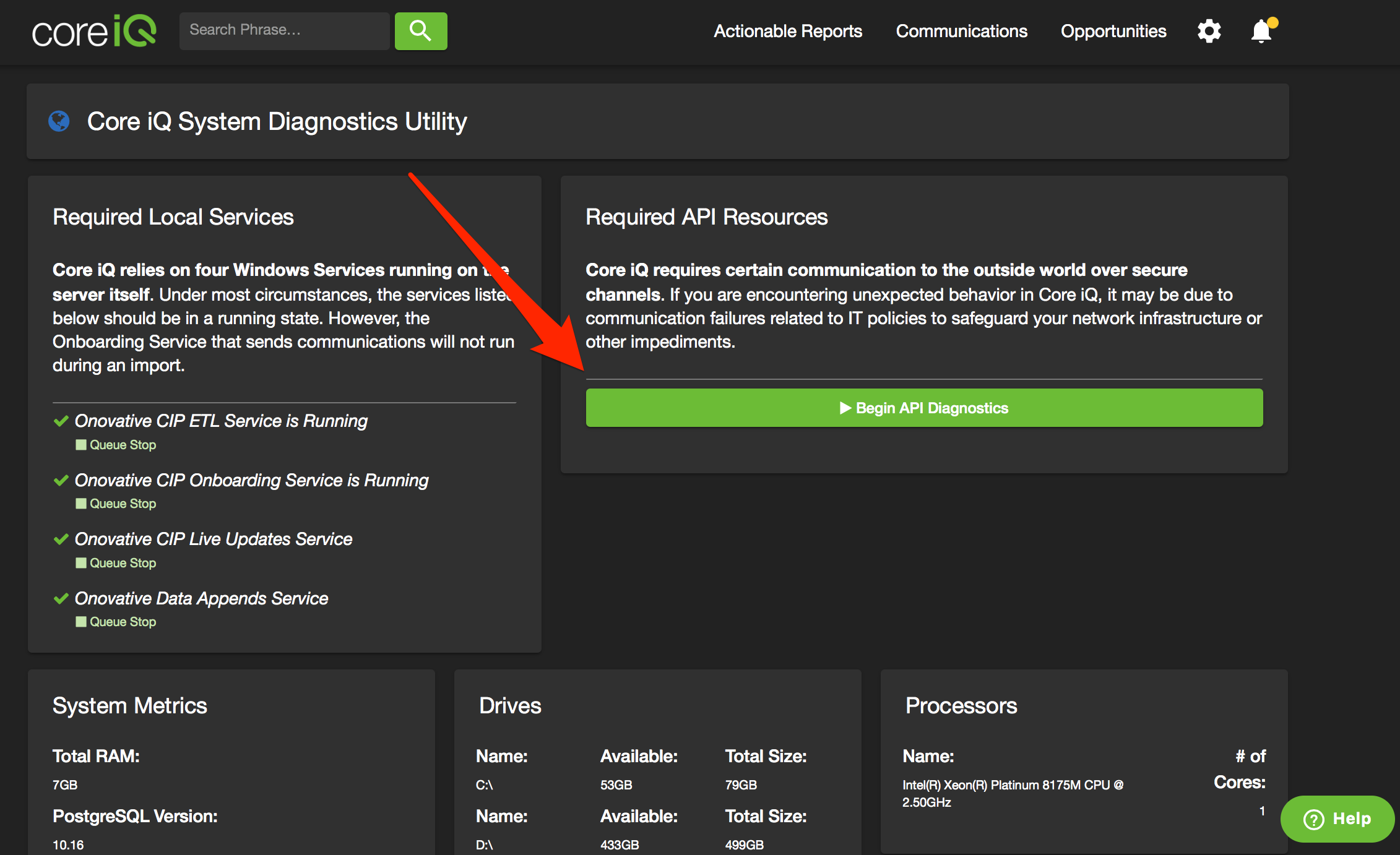Image resolution: width=1400 pixels, height=855 pixels.
Task: Click Queue Stop under CIP ETL Service
Action: point(116,445)
